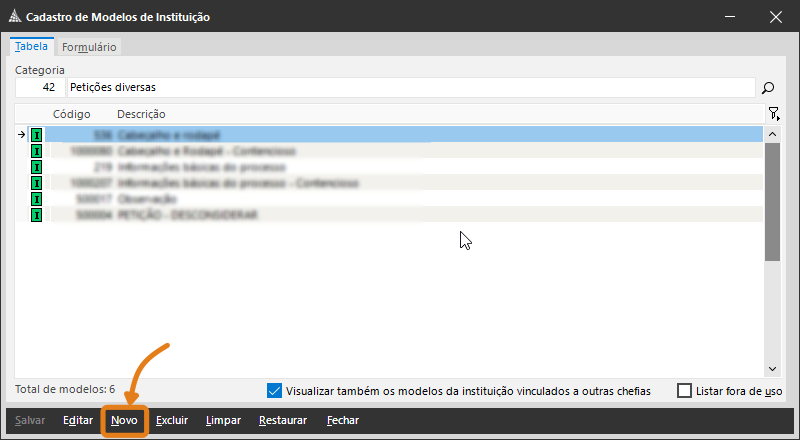Open the table filter funnel icon
Image resolution: width=800 pixels, height=440 pixels.
coord(773,114)
